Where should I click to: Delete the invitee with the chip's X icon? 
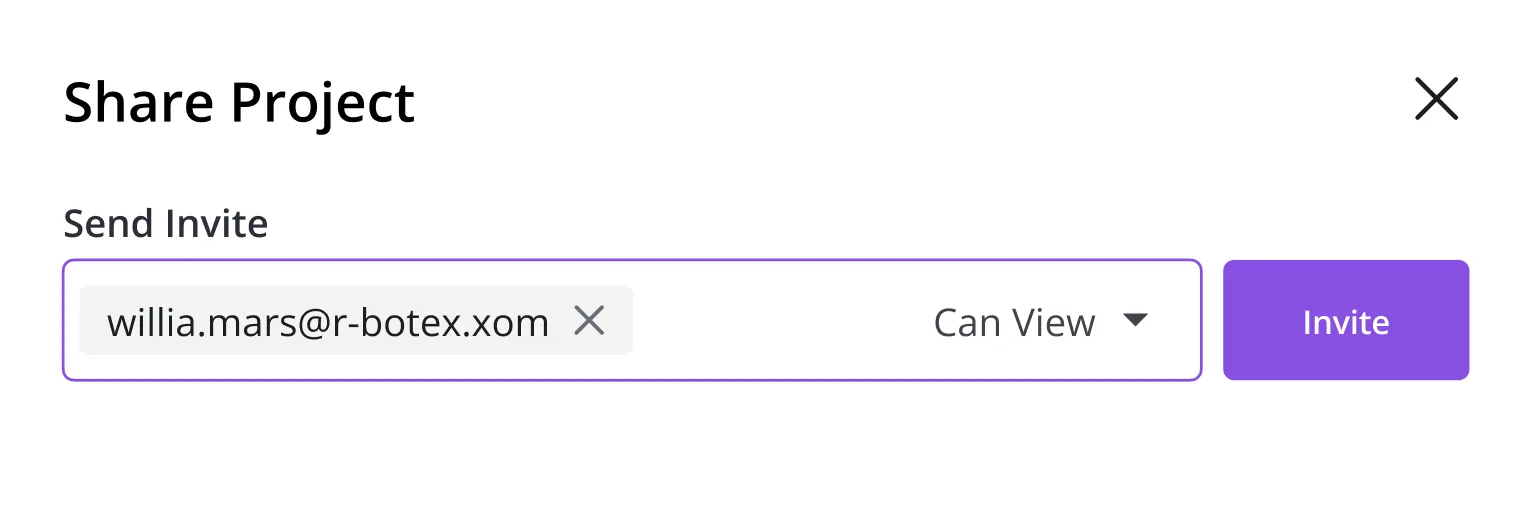[x=590, y=321]
